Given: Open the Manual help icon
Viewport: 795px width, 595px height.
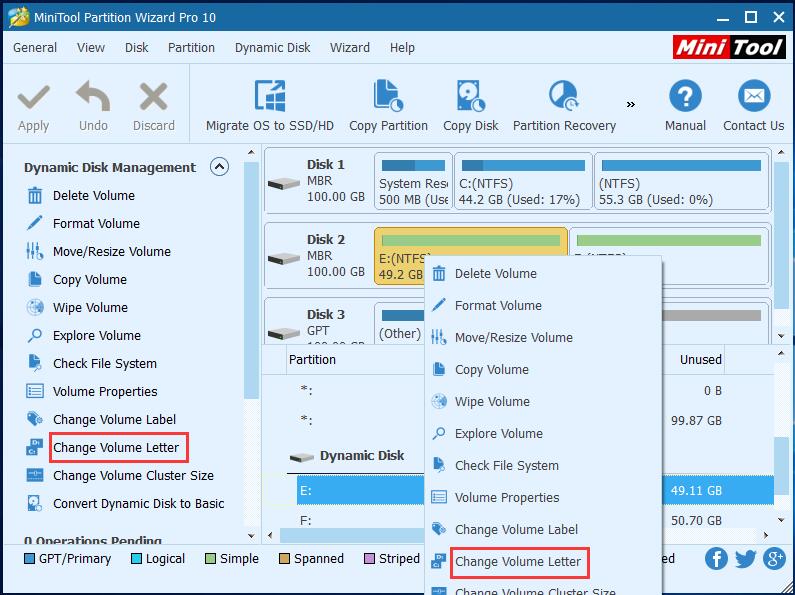Looking at the screenshot, I should pyautogui.click(x=685, y=96).
